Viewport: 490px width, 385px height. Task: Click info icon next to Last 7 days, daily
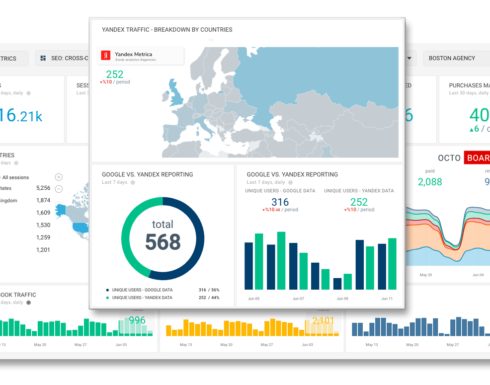point(290,182)
